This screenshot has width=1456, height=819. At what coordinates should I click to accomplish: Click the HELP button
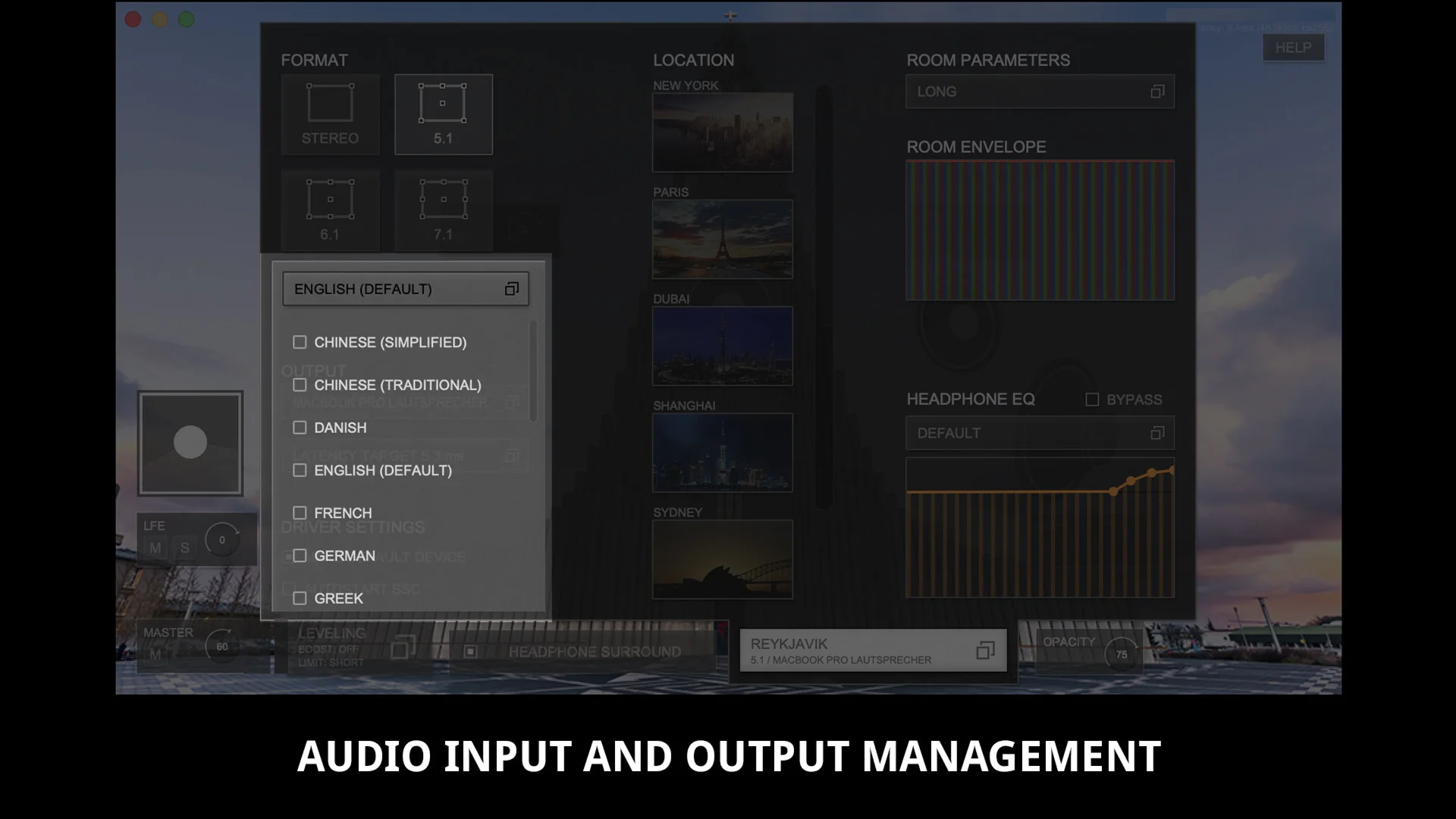[1293, 48]
